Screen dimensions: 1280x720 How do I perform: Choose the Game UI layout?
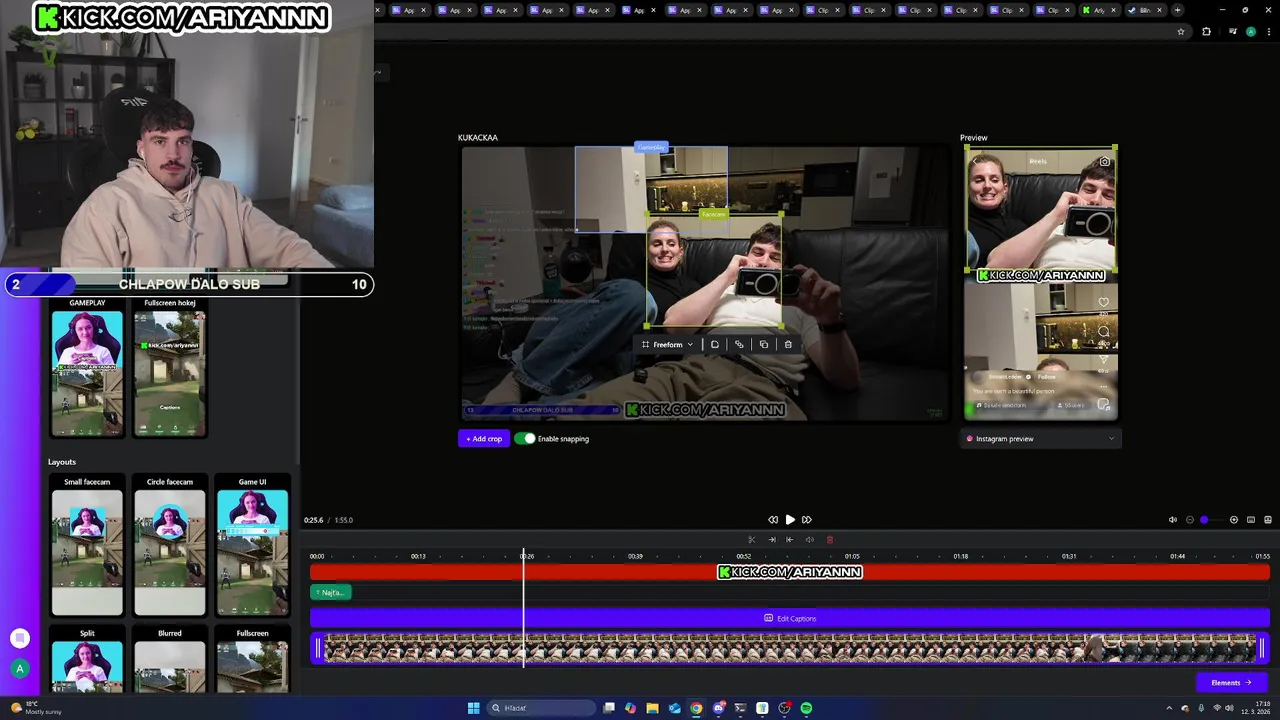(x=252, y=552)
